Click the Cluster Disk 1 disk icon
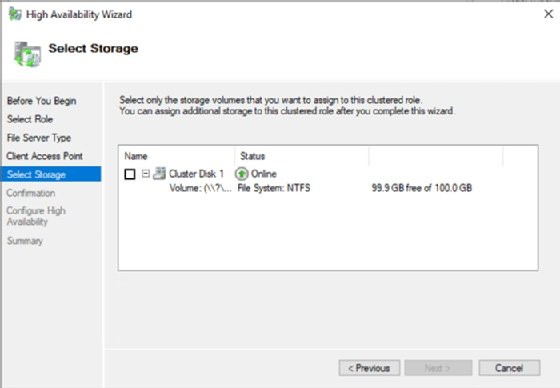Image resolution: width=560 pixels, height=388 pixels. point(159,173)
